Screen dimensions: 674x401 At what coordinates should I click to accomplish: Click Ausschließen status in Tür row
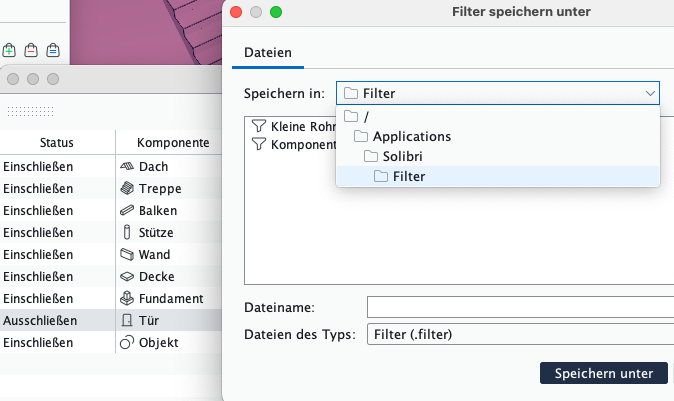pyautogui.click(x=40, y=320)
